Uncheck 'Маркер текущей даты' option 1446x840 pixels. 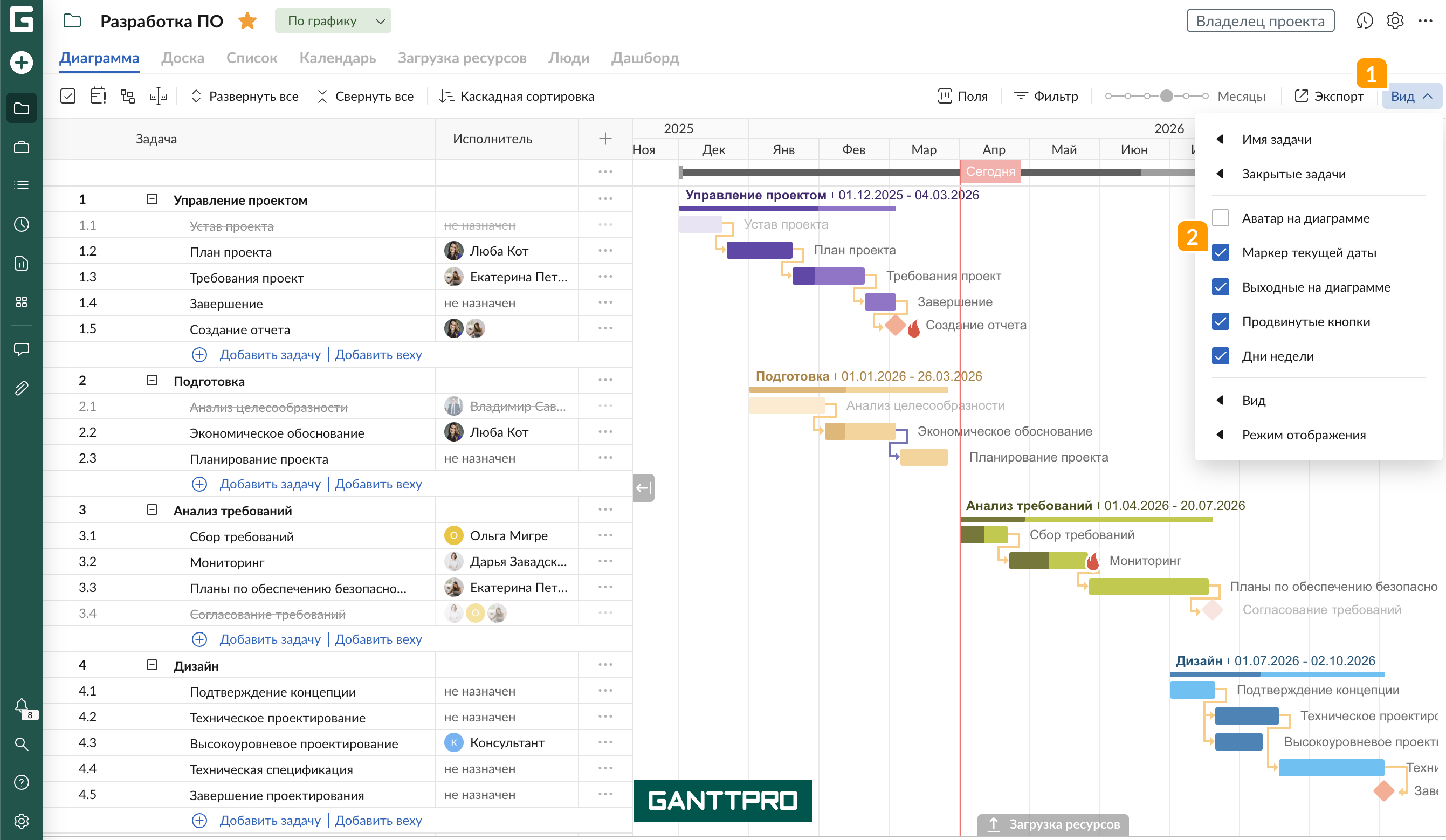click(x=1221, y=252)
